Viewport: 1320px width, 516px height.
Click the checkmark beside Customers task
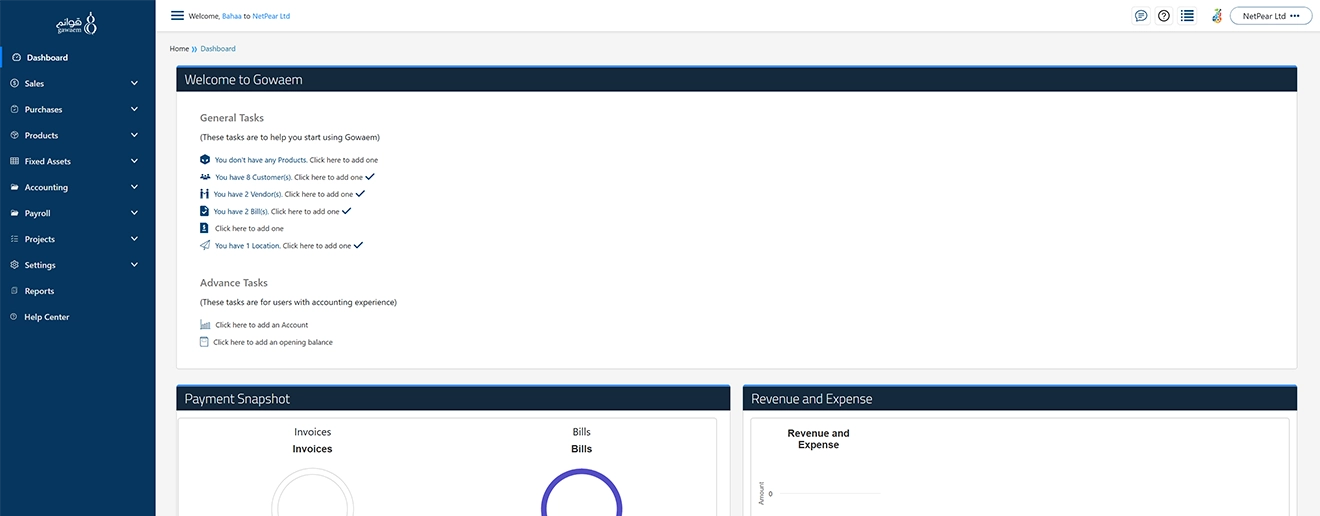tap(370, 177)
